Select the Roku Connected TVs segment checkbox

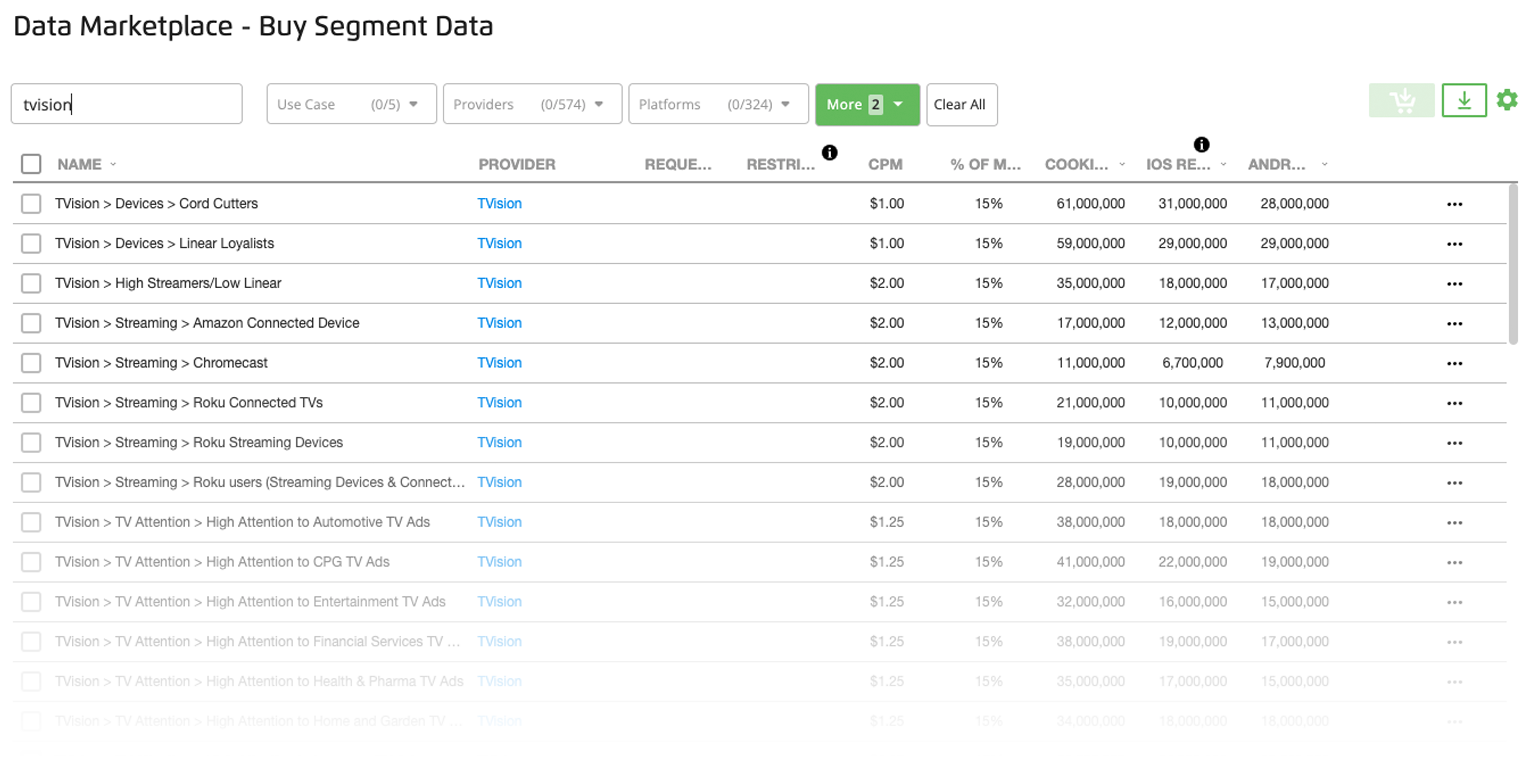30,403
